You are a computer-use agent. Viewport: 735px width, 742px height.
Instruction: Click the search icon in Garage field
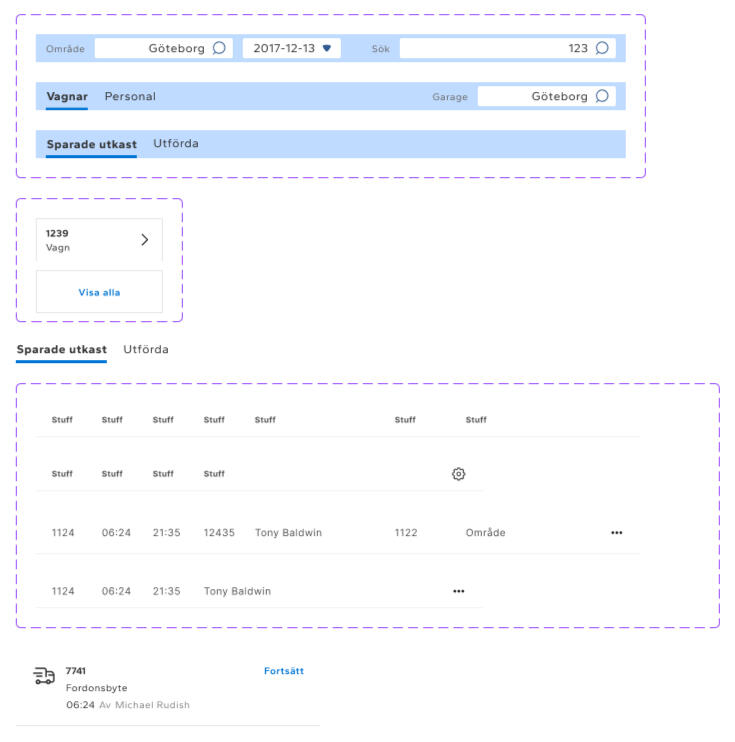[x=602, y=97]
